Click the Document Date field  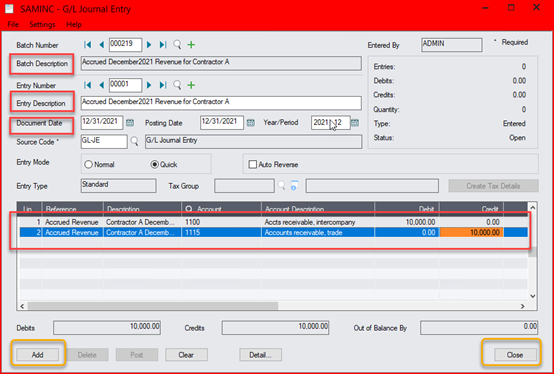[102, 123]
